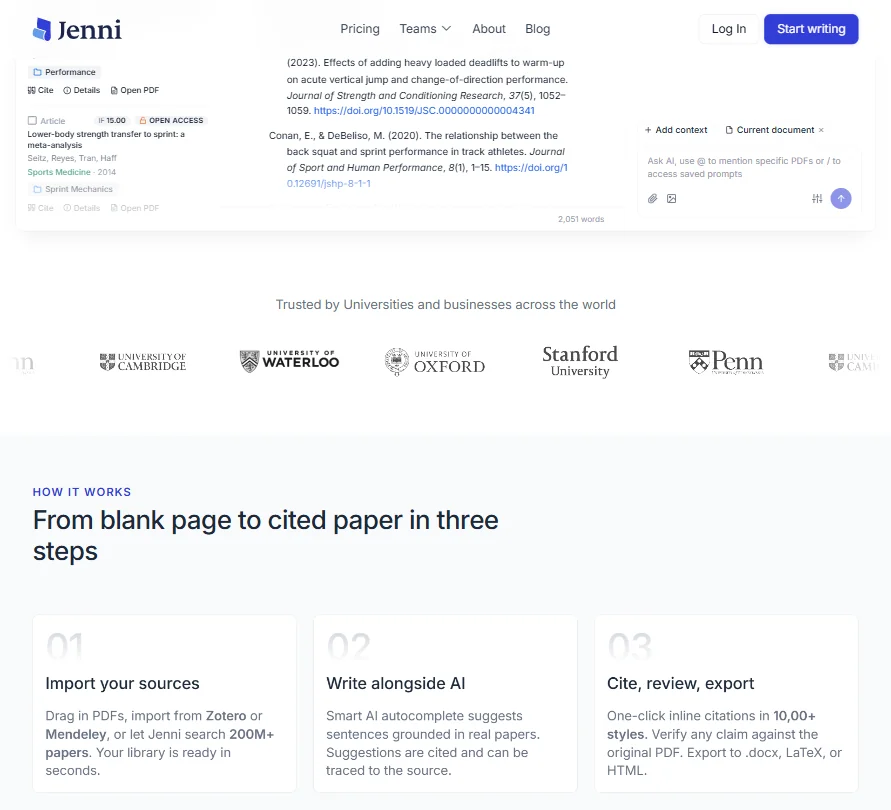Click the IF 15.00 impact factor badge
The height and width of the screenshot is (810, 891).
pos(112,121)
